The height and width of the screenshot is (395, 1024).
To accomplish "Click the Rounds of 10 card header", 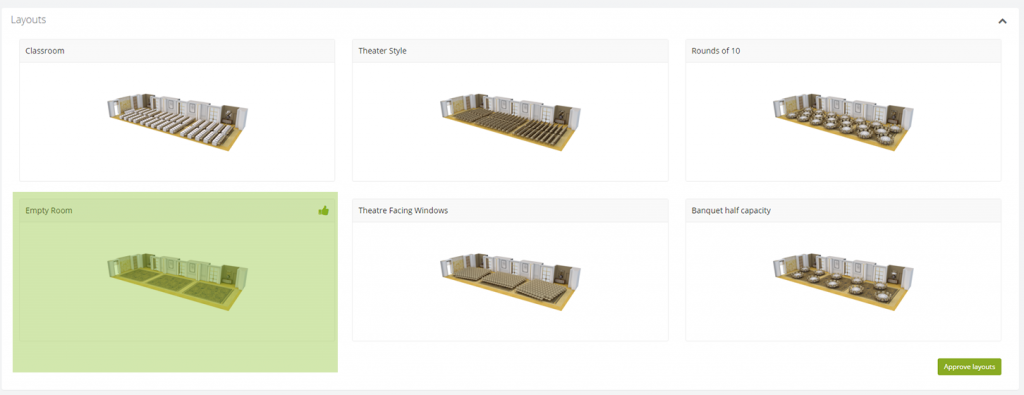I will point(843,51).
